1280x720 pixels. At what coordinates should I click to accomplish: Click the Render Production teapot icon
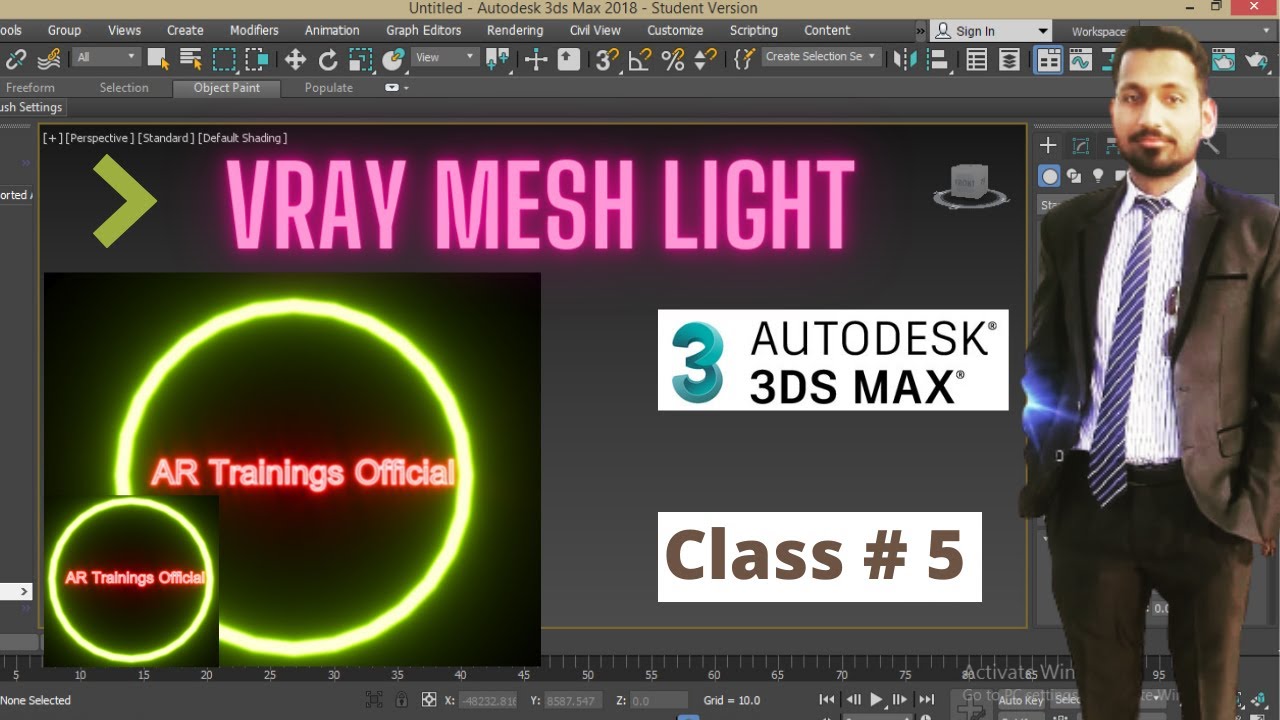(1257, 60)
